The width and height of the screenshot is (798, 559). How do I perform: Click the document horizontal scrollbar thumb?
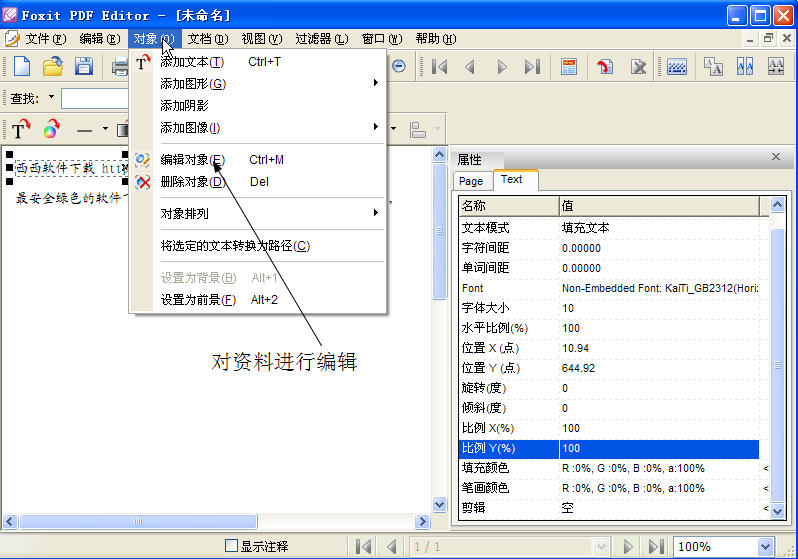pyautogui.click(x=138, y=521)
